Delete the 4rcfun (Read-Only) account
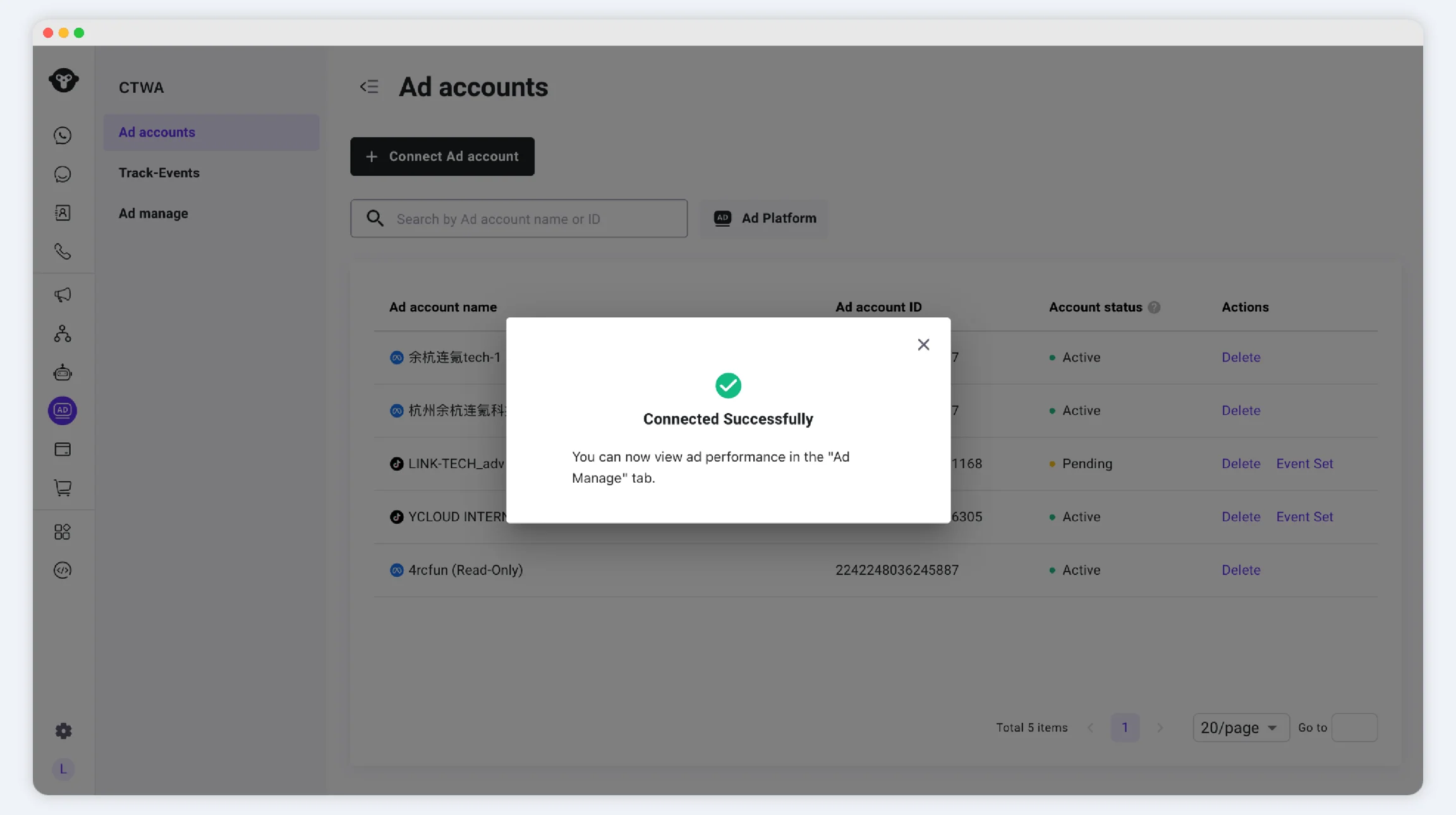1456x815 pixels. point(1241,570)
